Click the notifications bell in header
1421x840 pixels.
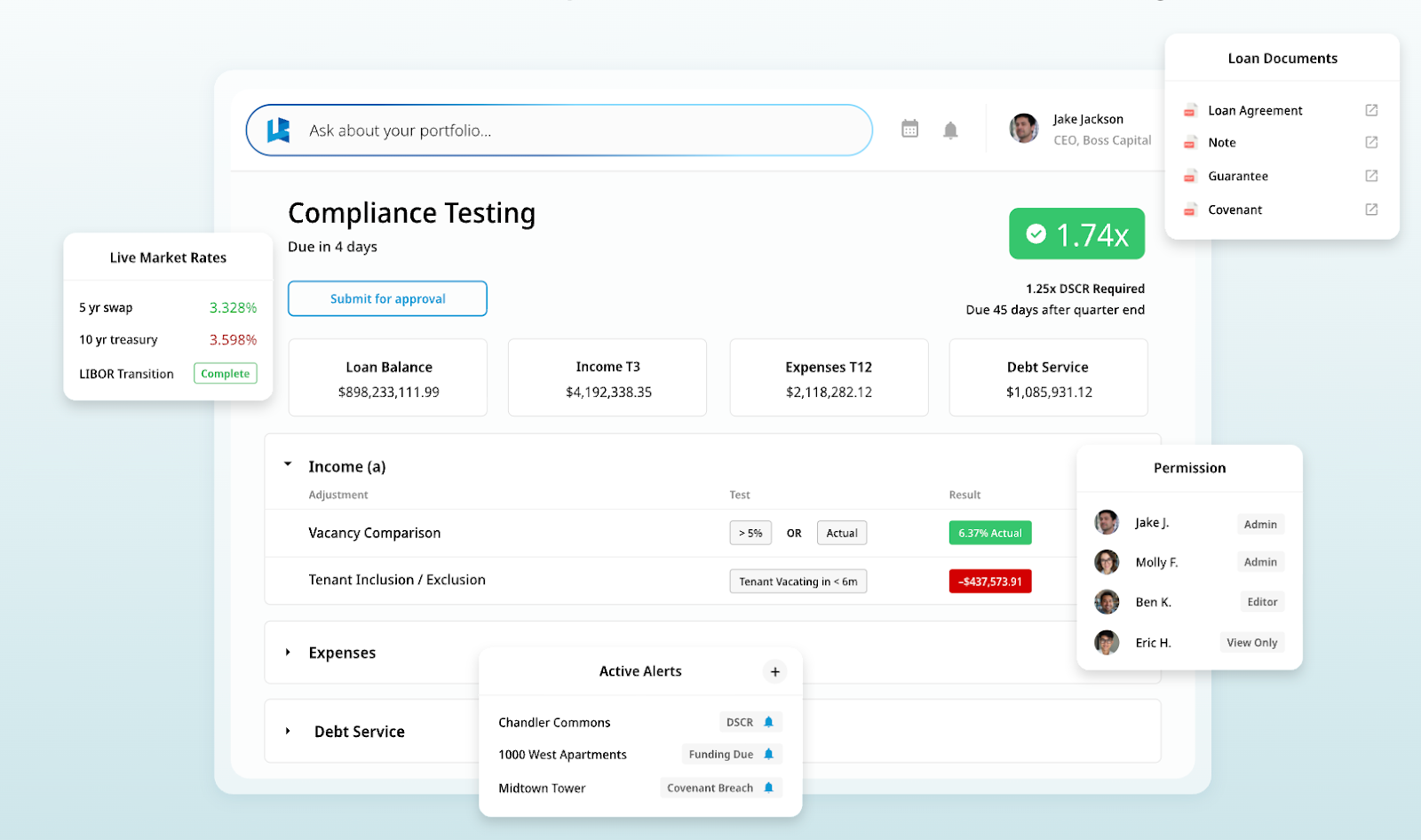[x=950, y=131]
